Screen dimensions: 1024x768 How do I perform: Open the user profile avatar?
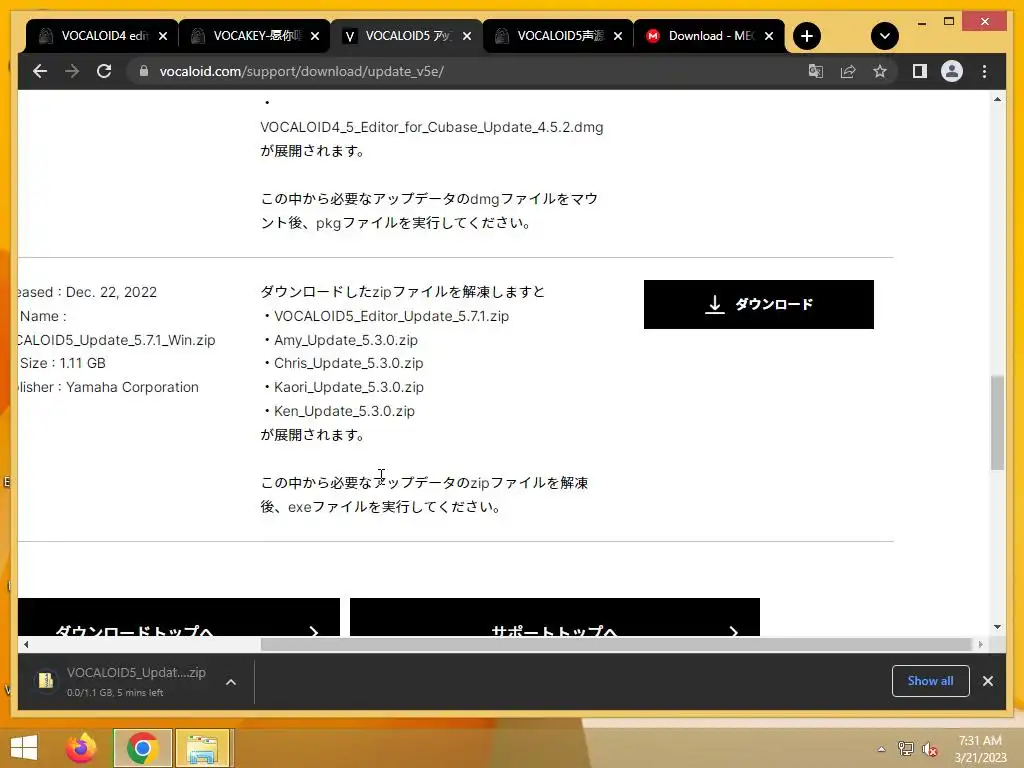pyautogui.click(x=952, y=71)
